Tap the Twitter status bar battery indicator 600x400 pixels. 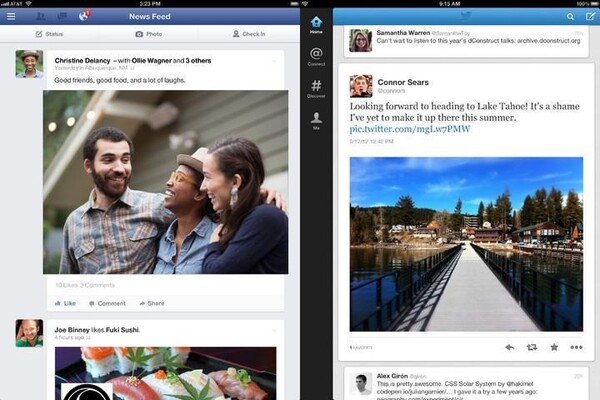click(x=595, y=3)
